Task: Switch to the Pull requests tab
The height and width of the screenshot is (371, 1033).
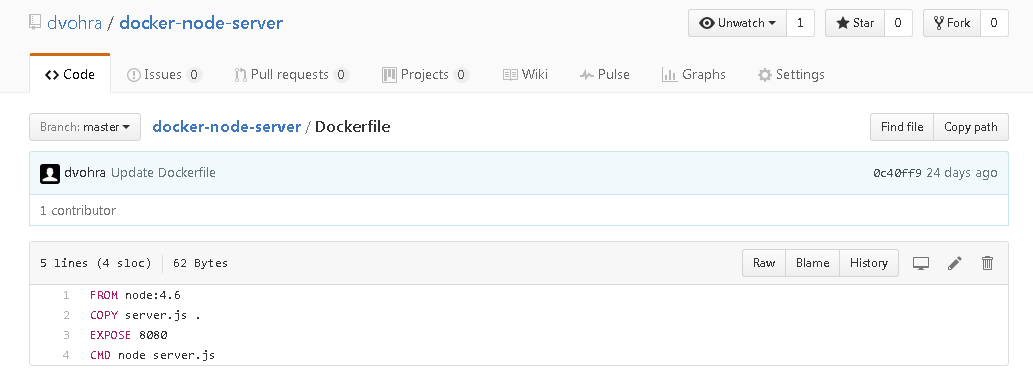Action: tap(291, 74)
